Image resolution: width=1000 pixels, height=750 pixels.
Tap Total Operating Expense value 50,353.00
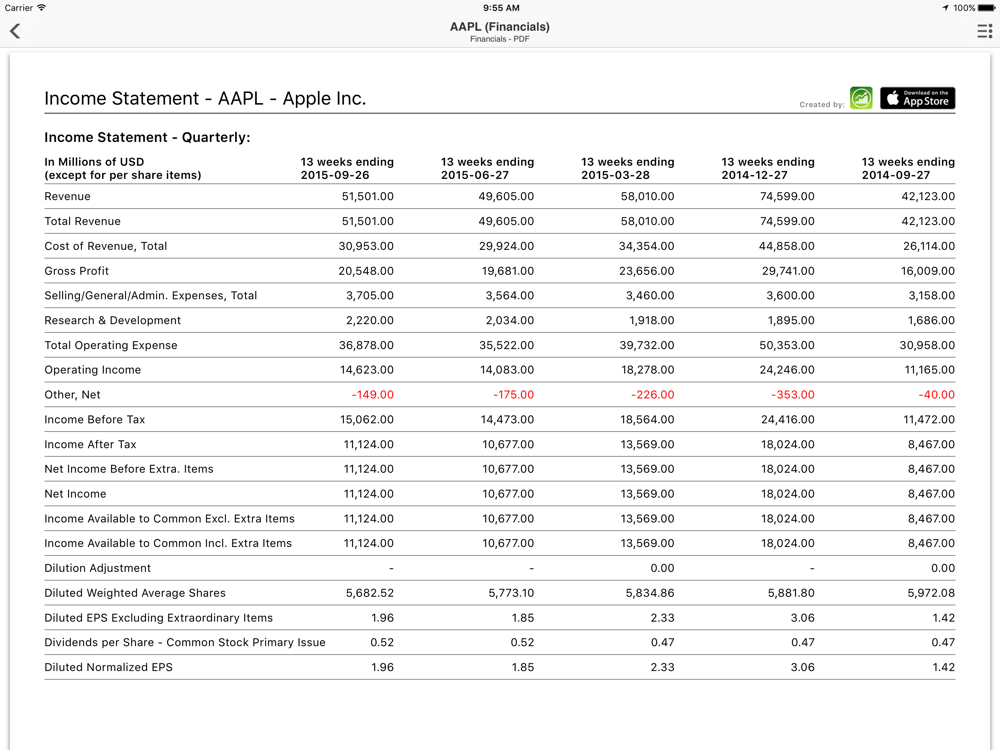click(787, 345)
